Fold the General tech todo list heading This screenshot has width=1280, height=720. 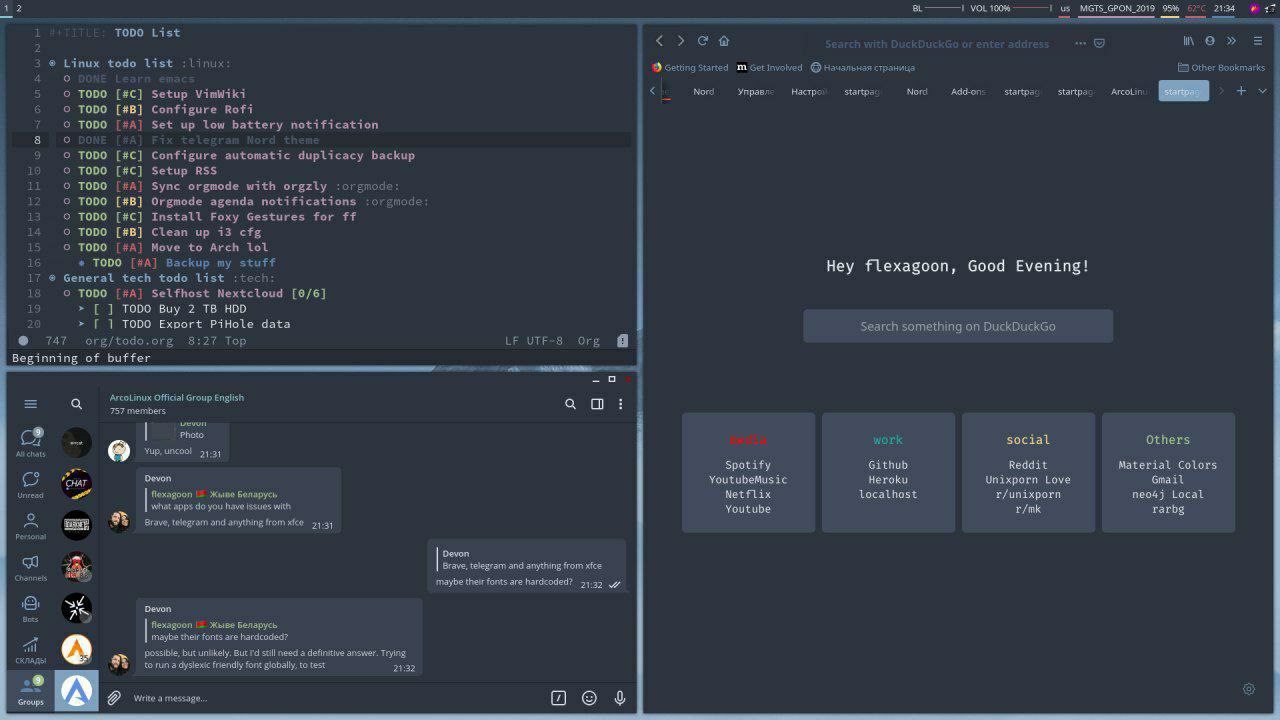[52, 278]
